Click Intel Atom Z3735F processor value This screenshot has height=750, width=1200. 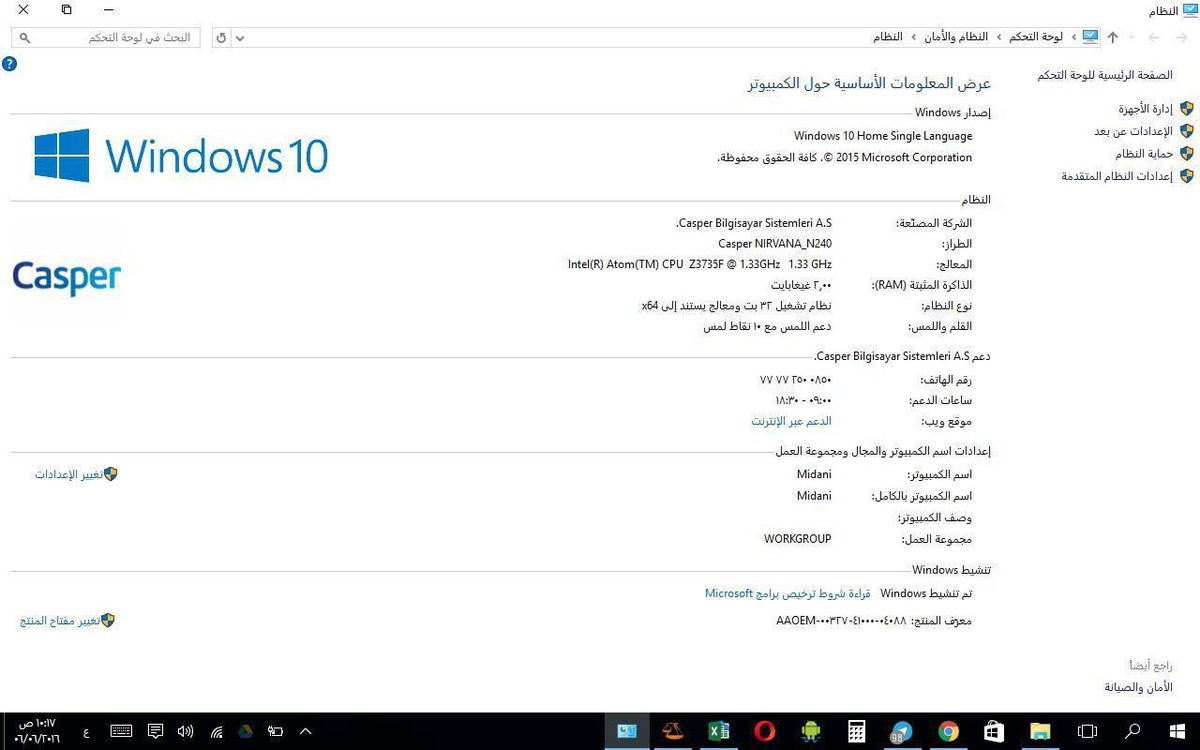[700, 264]
